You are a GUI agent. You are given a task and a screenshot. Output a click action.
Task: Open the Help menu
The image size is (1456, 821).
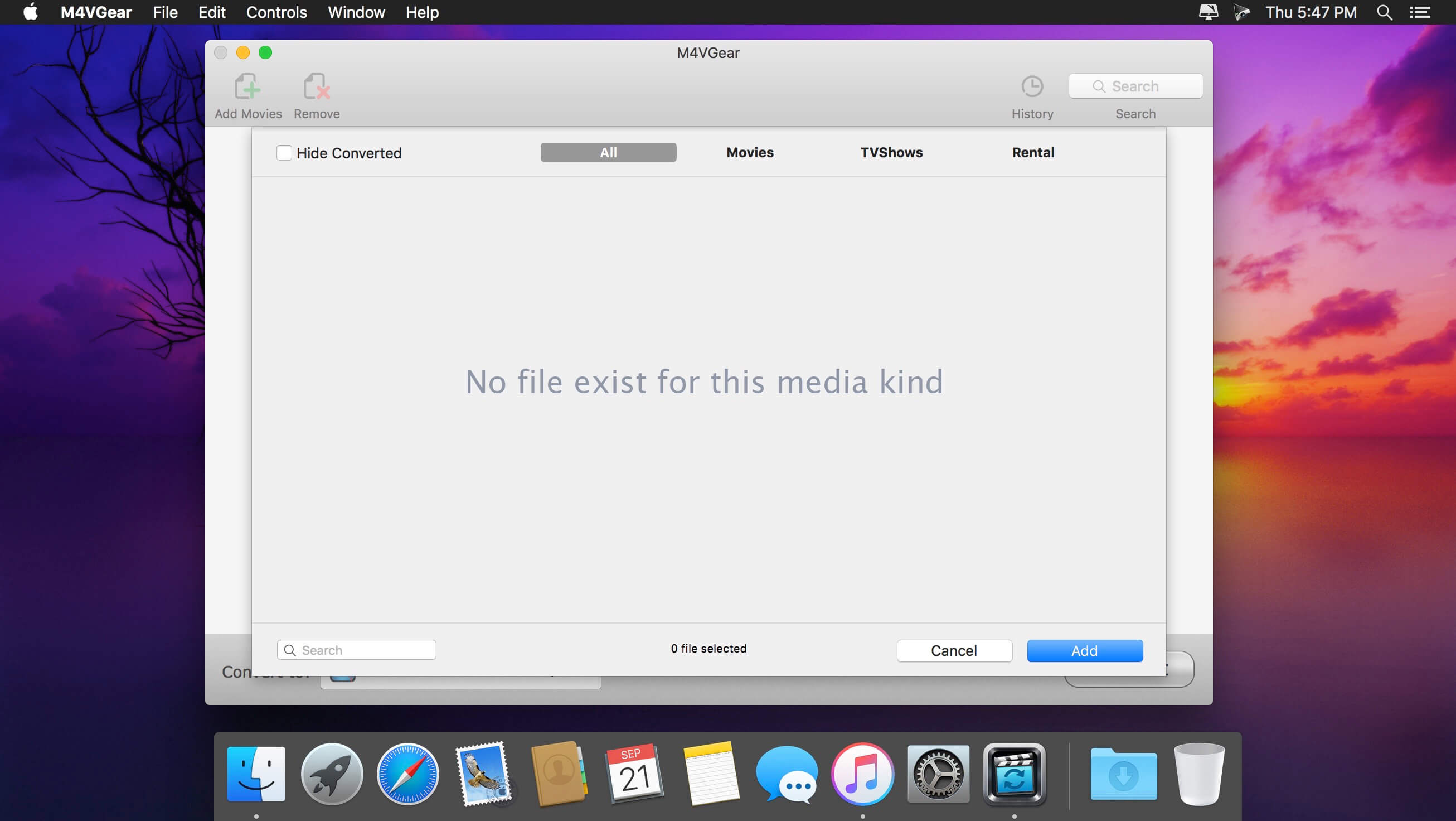coord(422,12)
